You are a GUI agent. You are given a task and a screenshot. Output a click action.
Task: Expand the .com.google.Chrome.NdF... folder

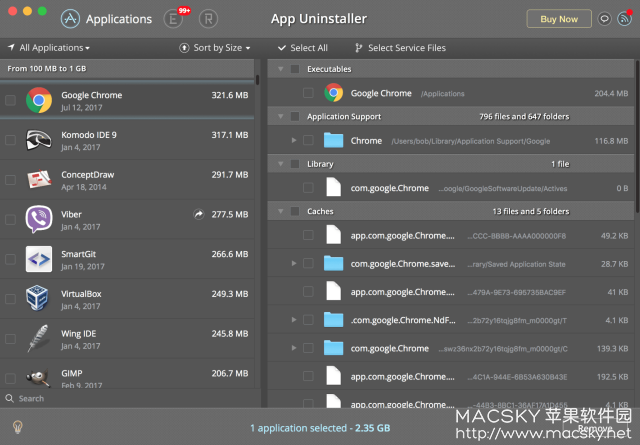coord(294,320)
